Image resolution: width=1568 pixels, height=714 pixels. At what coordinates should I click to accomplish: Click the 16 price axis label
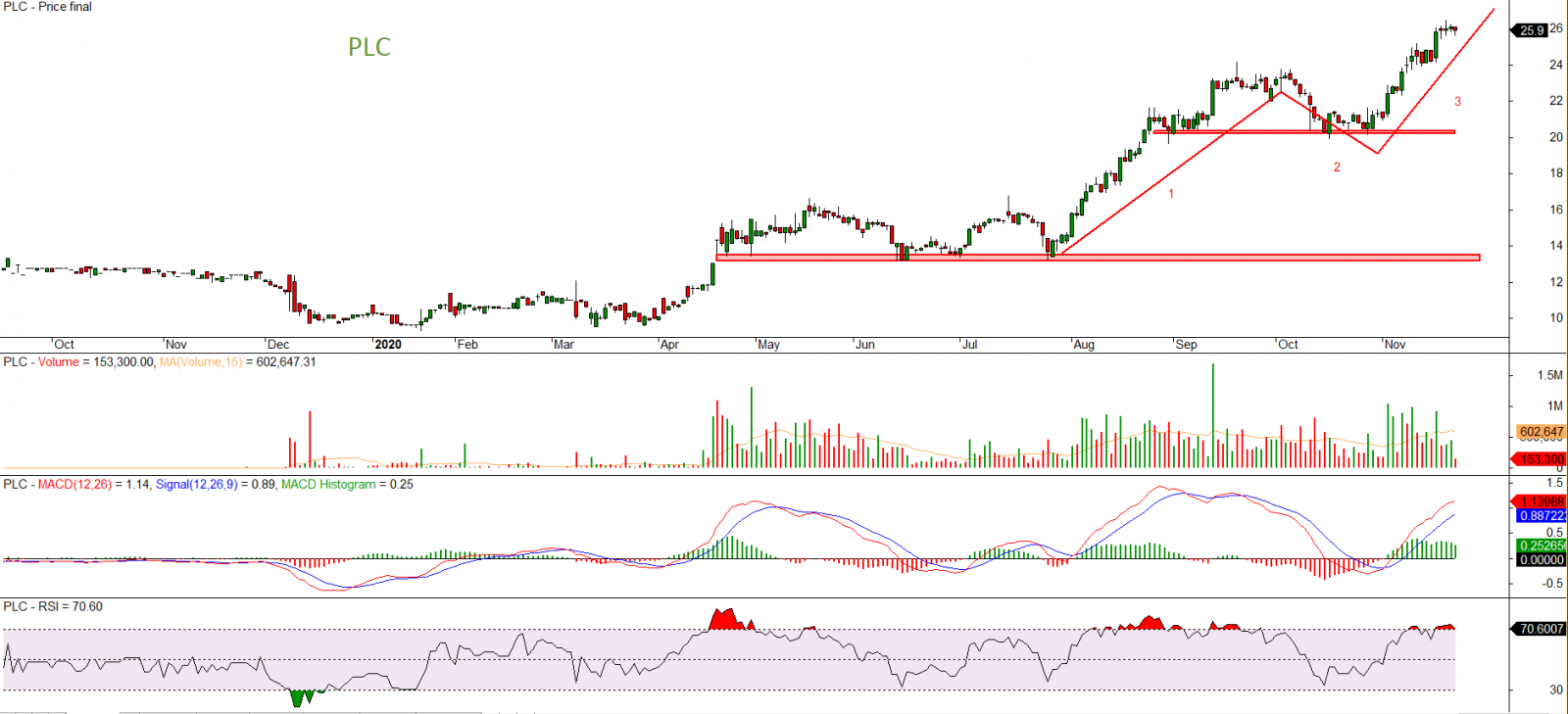(1556, 210)
